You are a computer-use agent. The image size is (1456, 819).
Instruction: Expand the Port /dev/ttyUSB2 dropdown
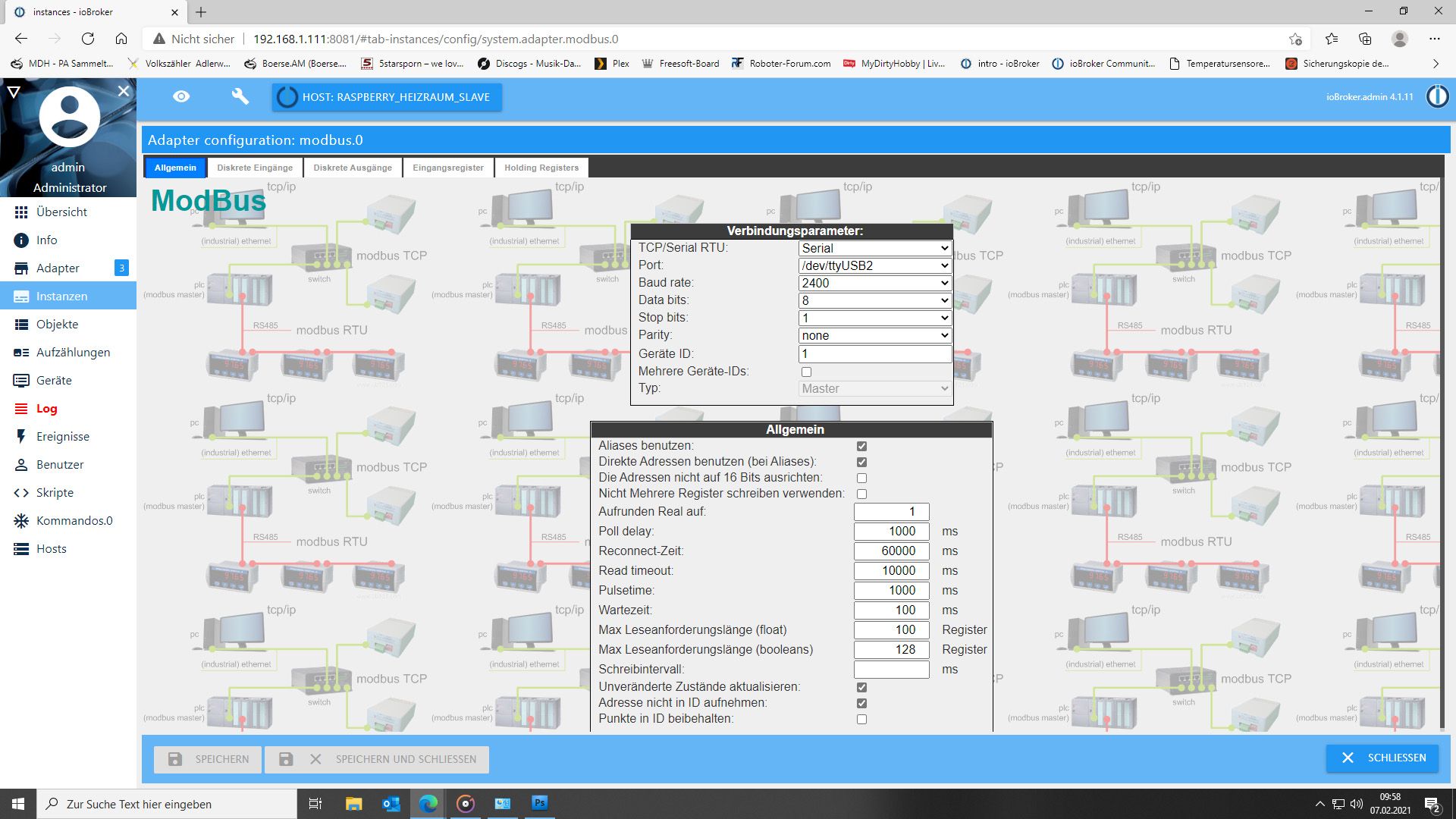pyautogui.click(x=875, y=265)
